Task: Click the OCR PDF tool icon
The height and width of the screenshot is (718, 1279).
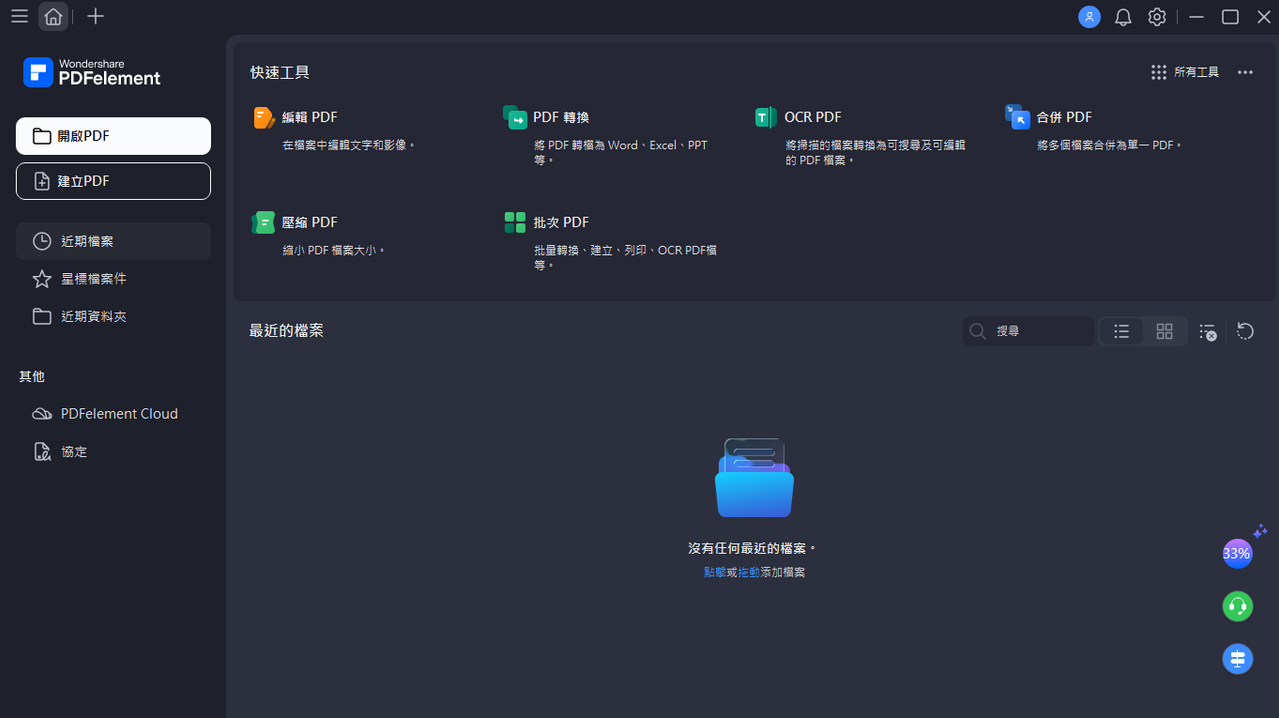Action: (x=766, y=118)
